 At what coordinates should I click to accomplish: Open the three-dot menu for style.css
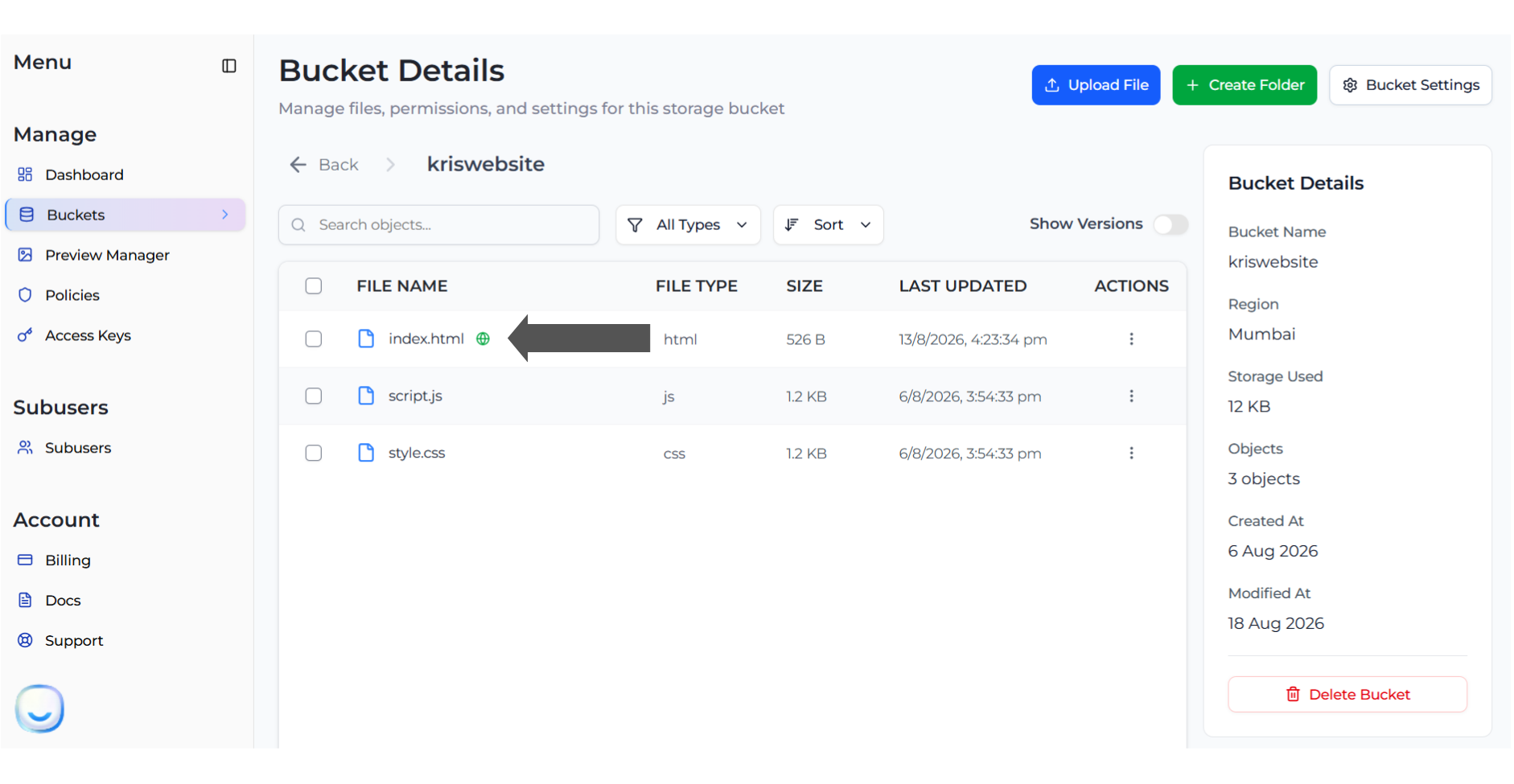click(1131, 453)
